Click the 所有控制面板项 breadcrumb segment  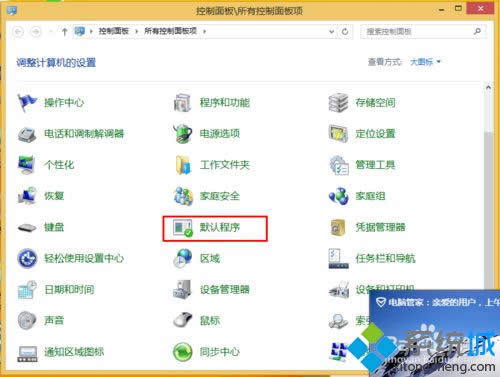(170, 31)
